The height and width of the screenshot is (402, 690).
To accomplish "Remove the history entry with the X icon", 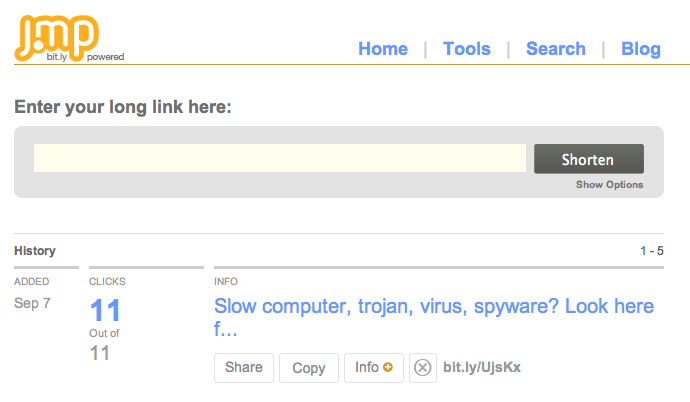I will tap(423, 368).
